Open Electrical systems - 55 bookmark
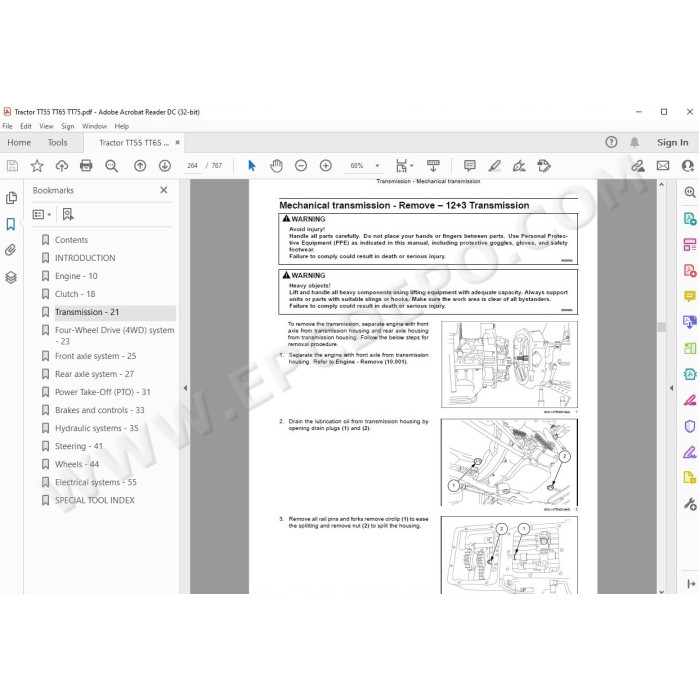Image resolution: width=700 pixels, height=700 pixels. coord(96,482)
